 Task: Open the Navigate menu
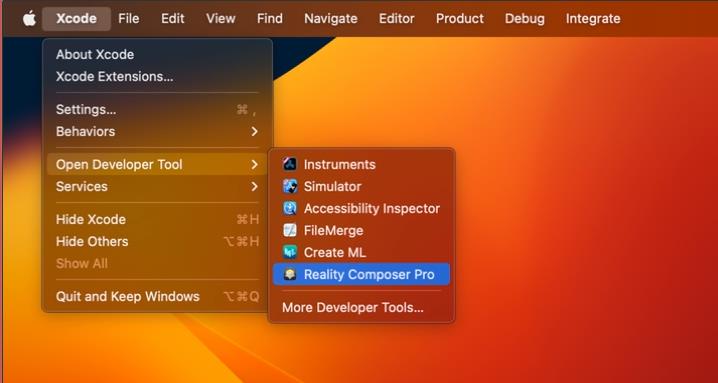(x=331, y=19)
